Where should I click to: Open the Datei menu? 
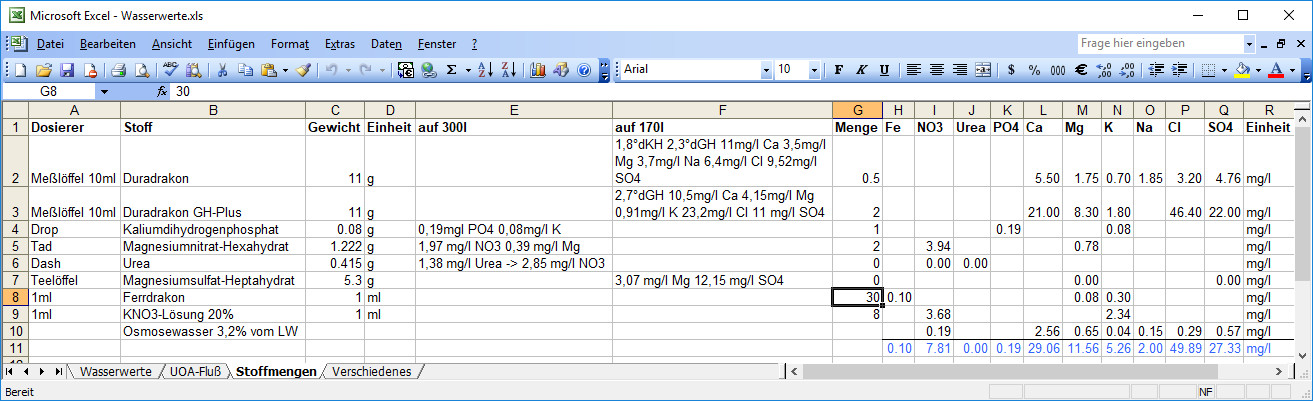(x=50, y=44)
